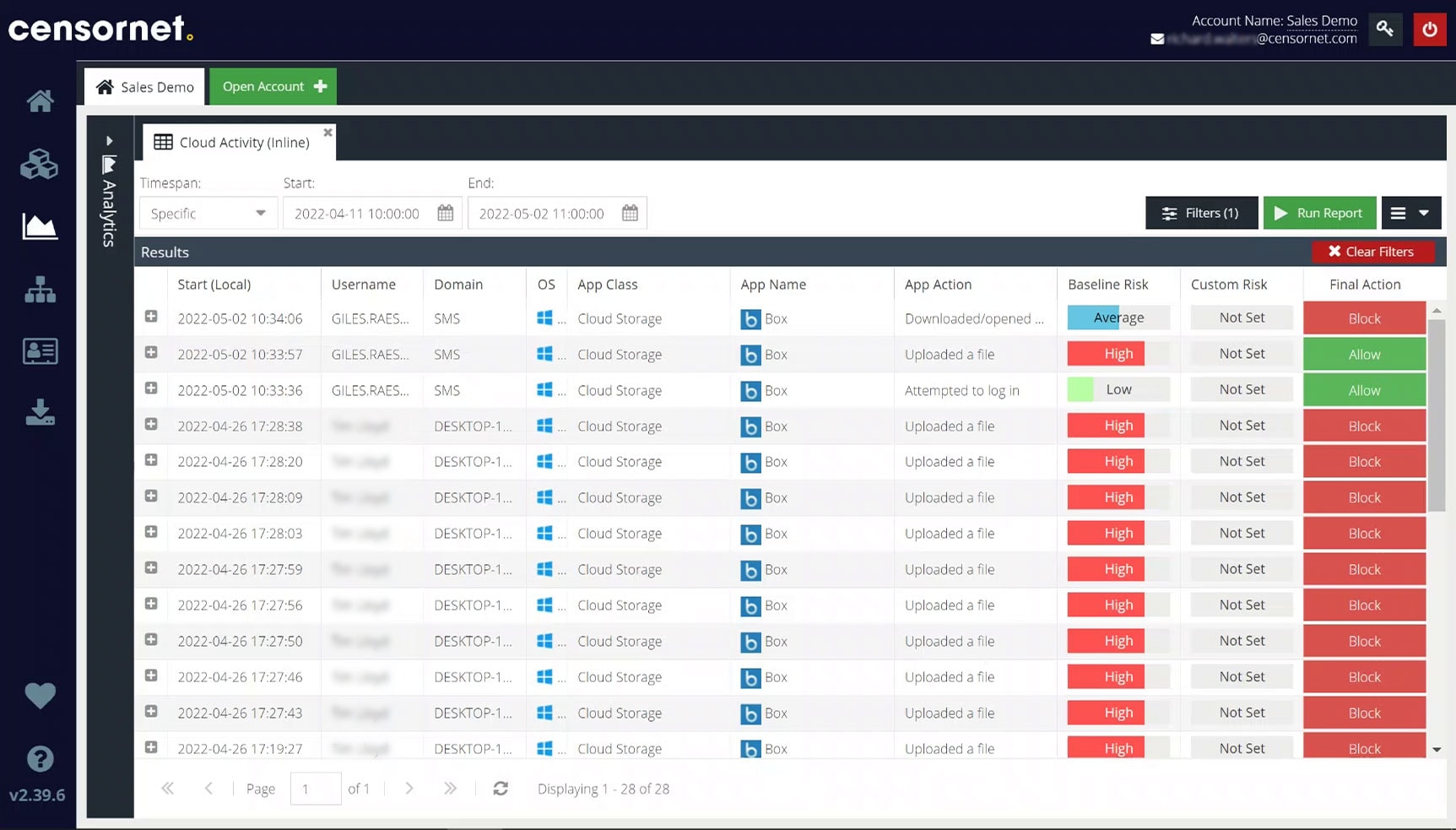Click the red power logout button
Screen dimensions: 1456x830
(1429, 30)
